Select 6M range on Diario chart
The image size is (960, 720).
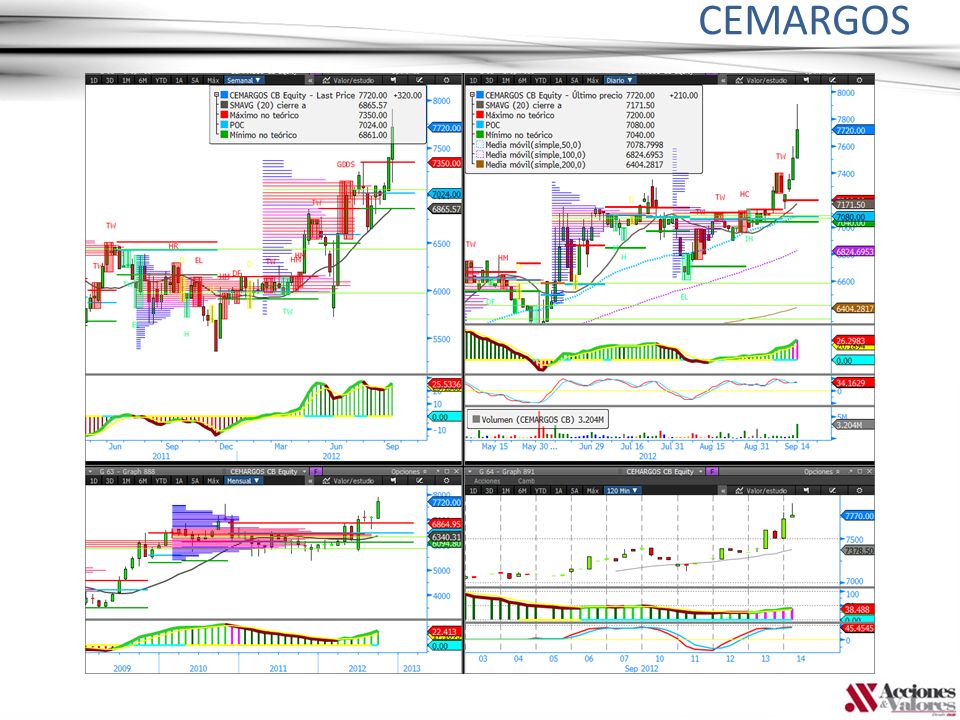click(522, 80)
